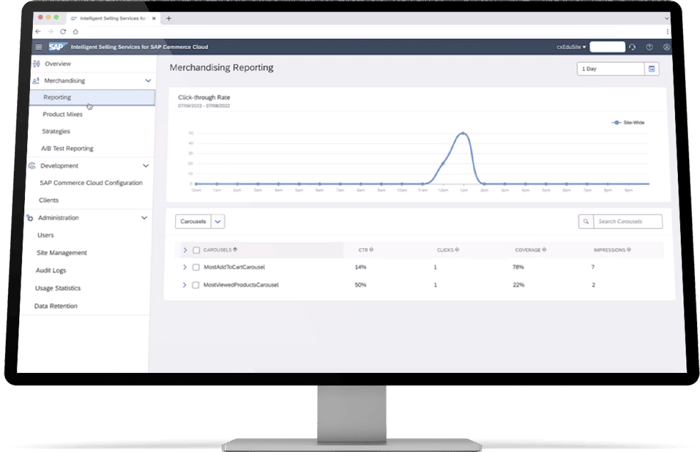Screen dimensions: 700x452
Task: Click the MostViewedProductsCarousel name
Action: 241,285
